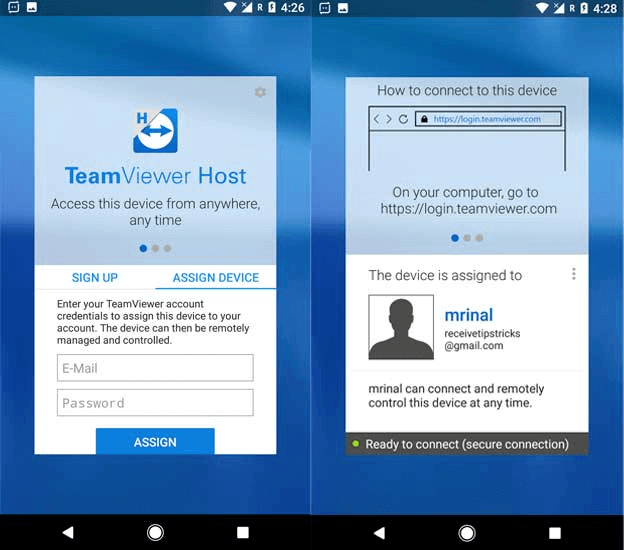
Task: Tap the mrinal account name
Action: (469, 315)
